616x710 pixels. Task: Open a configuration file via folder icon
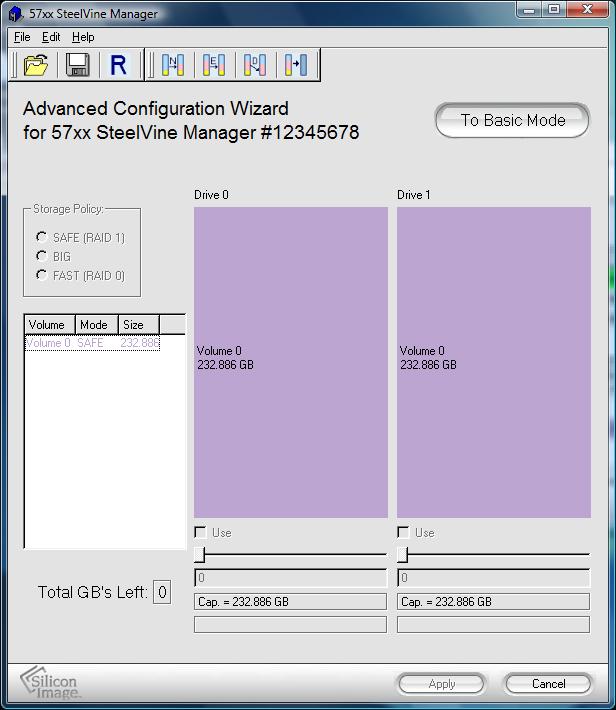[x=36, y=65]
